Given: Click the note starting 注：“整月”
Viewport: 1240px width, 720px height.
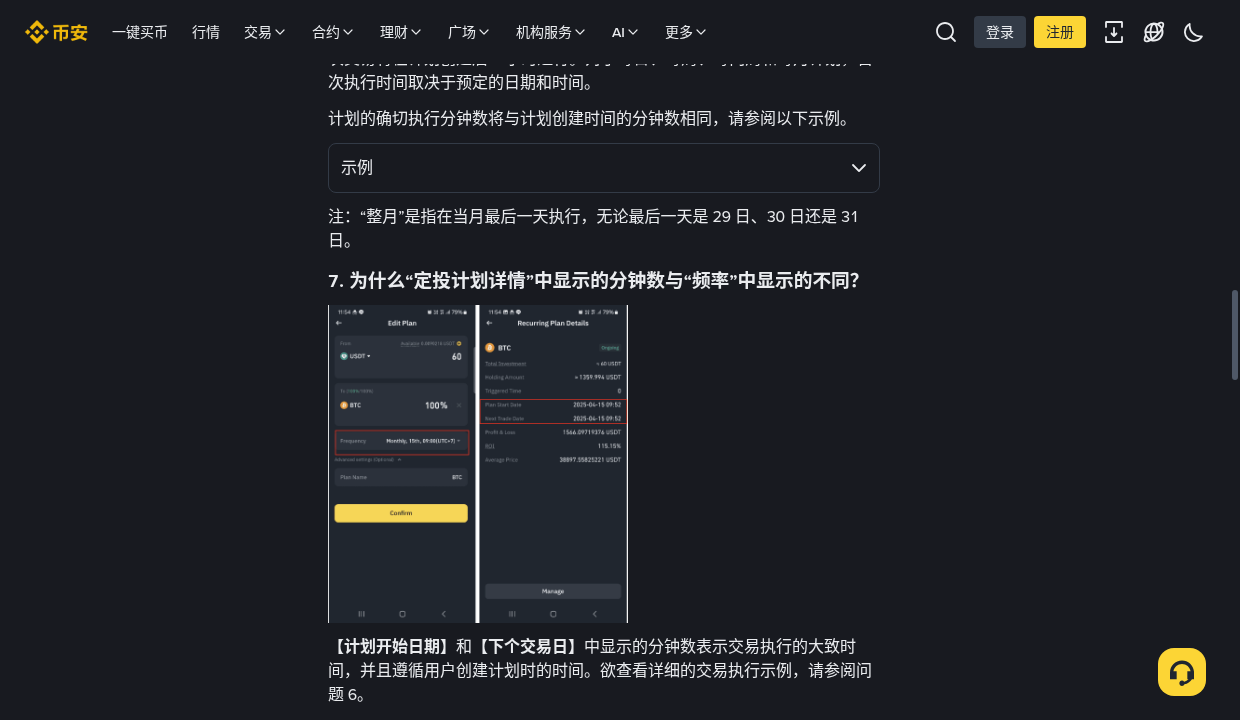Looking at the screenshot, I should pos(594,228).
